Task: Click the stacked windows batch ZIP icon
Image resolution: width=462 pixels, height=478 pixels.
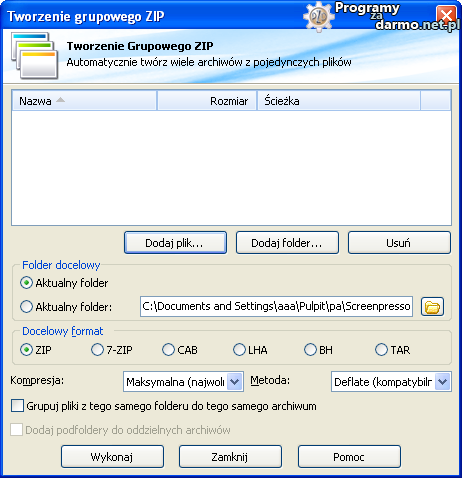Action: coord(34,55)
